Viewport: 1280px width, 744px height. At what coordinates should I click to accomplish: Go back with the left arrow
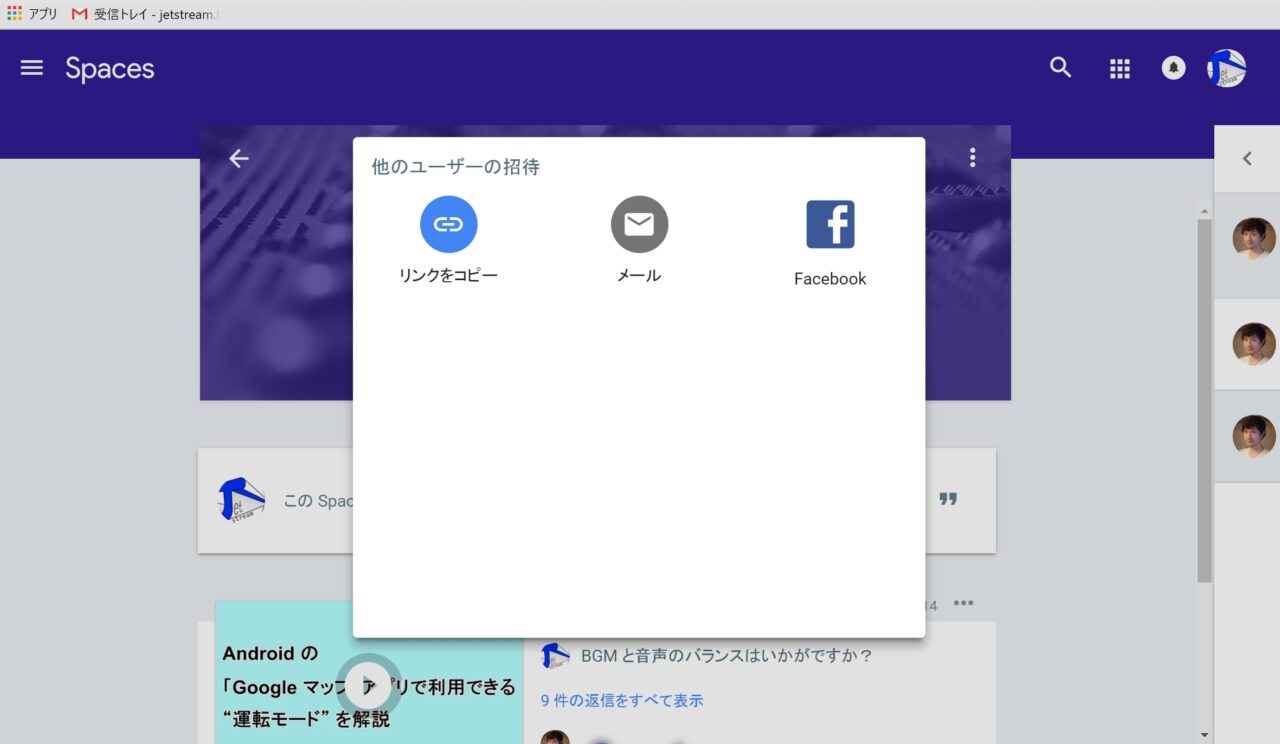click(238, 159)
